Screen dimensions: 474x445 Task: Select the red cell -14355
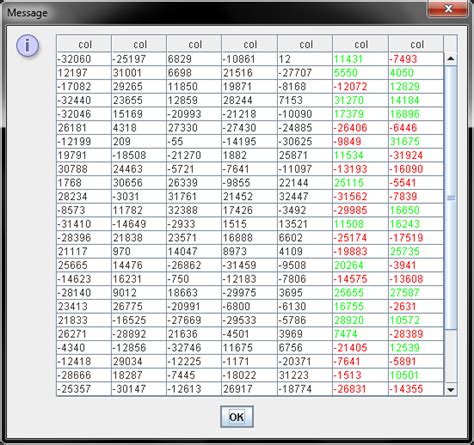click(x=416, y=389)
